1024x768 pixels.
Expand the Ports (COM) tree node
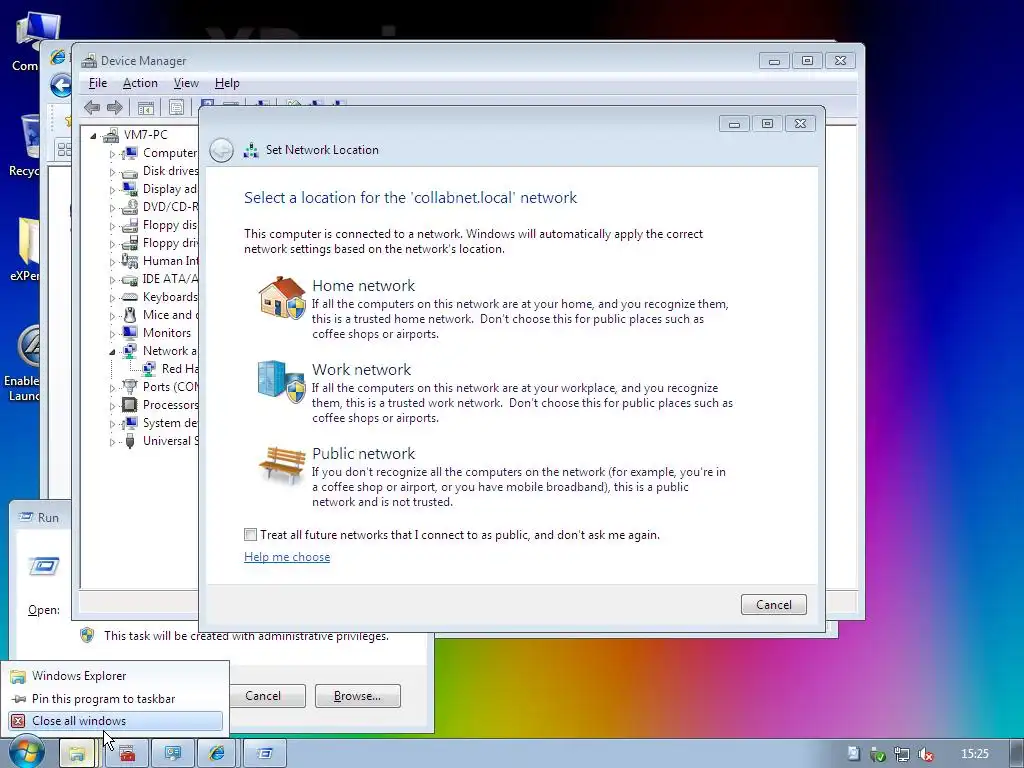tap(112, 388)
